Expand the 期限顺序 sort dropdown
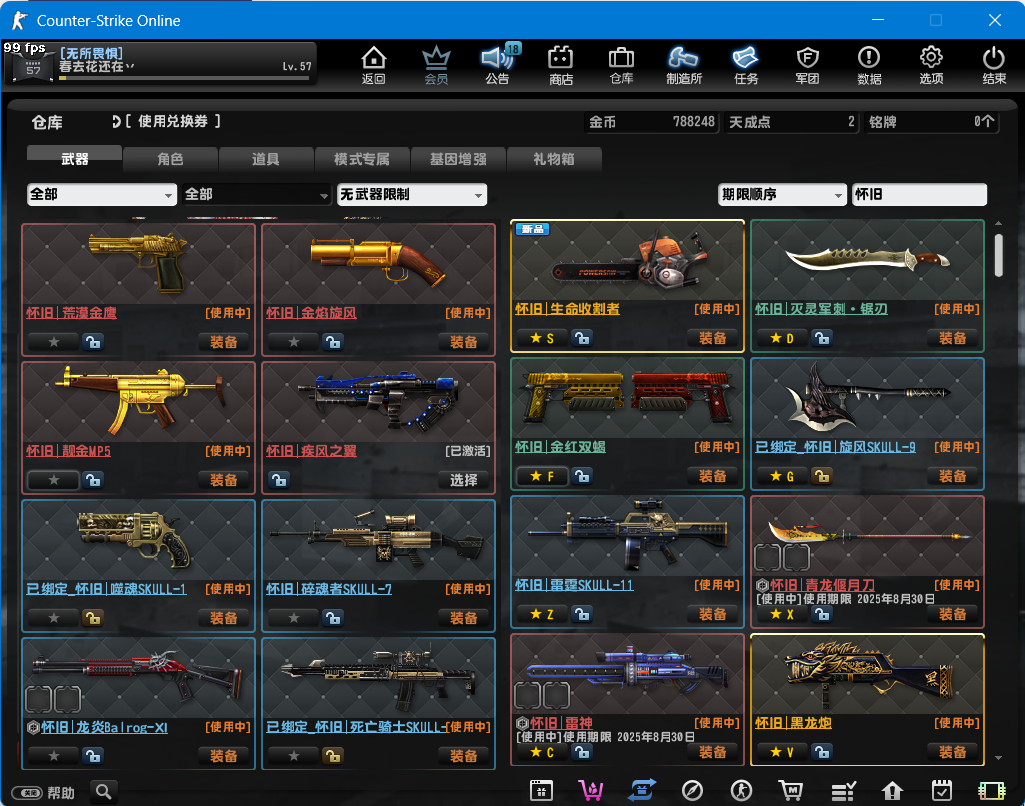This screenshot has height=806, width=1025. tap(782, 194)
